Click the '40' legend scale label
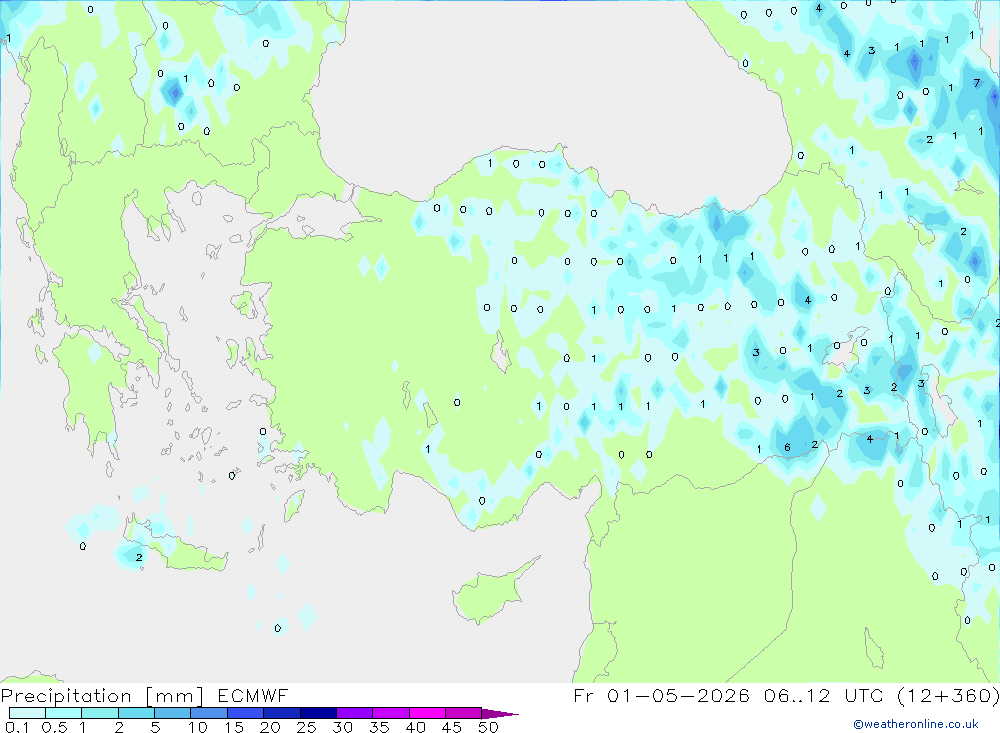Viewport: 1000px width, 733px height. 415,727
